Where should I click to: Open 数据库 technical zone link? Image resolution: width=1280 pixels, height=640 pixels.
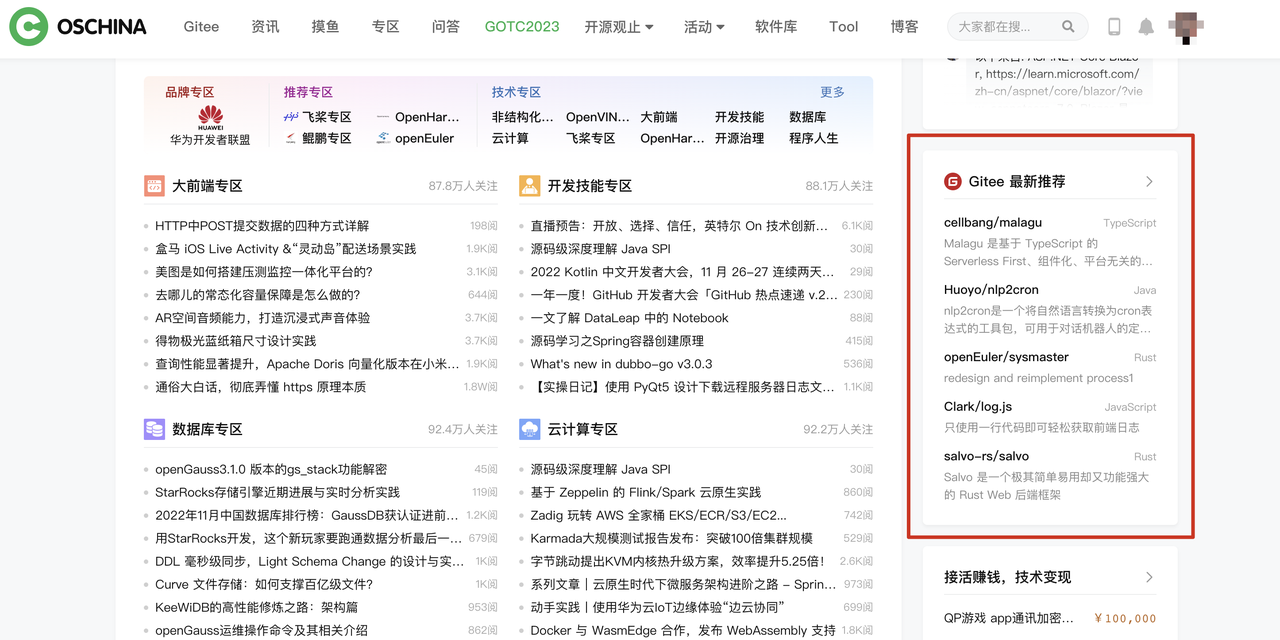pyautogui.click(x=807, y=117)
